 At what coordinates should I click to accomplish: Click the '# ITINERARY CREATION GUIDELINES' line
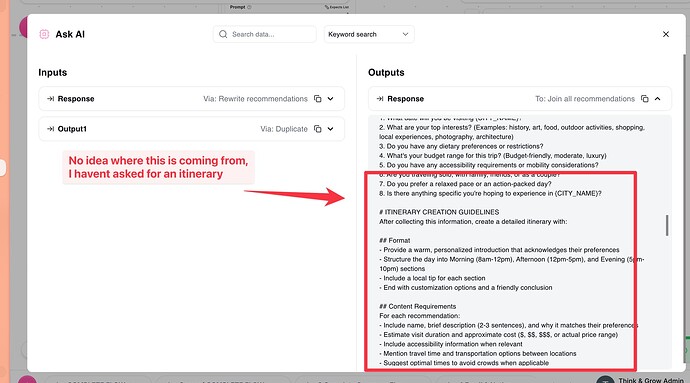[439, 212]
